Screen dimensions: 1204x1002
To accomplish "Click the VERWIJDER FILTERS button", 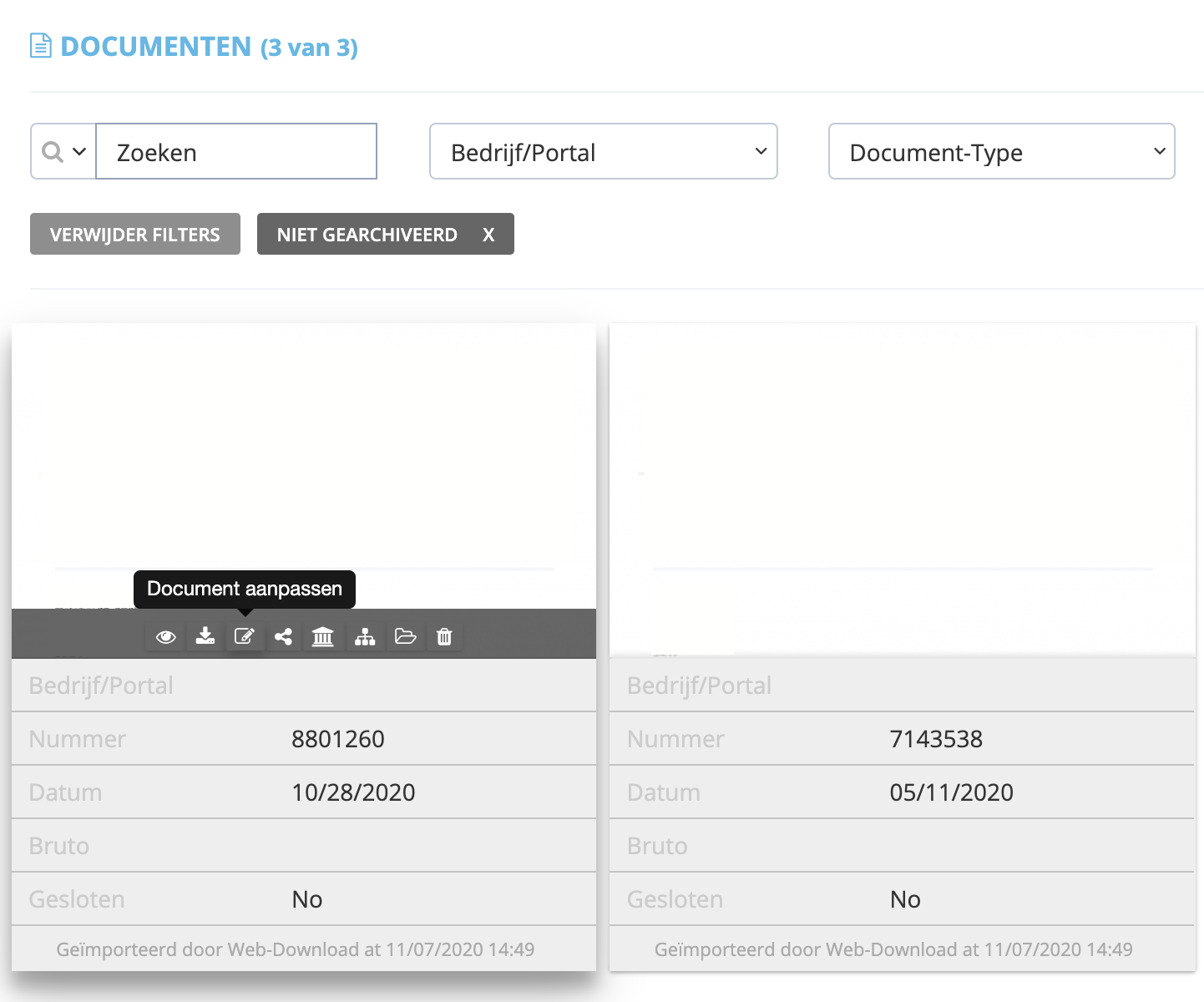I will (135, 234).
